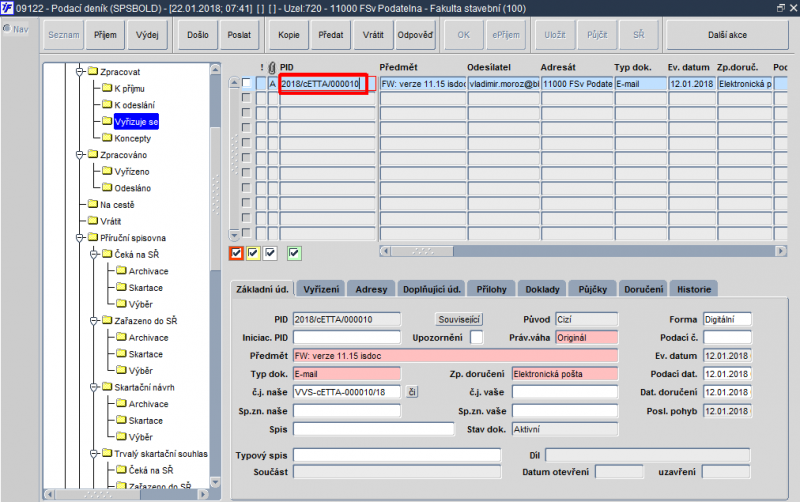Viewport: 800px width, 502px height.
Task: Open the 'Historie' tab
Action: click(694, 289)
